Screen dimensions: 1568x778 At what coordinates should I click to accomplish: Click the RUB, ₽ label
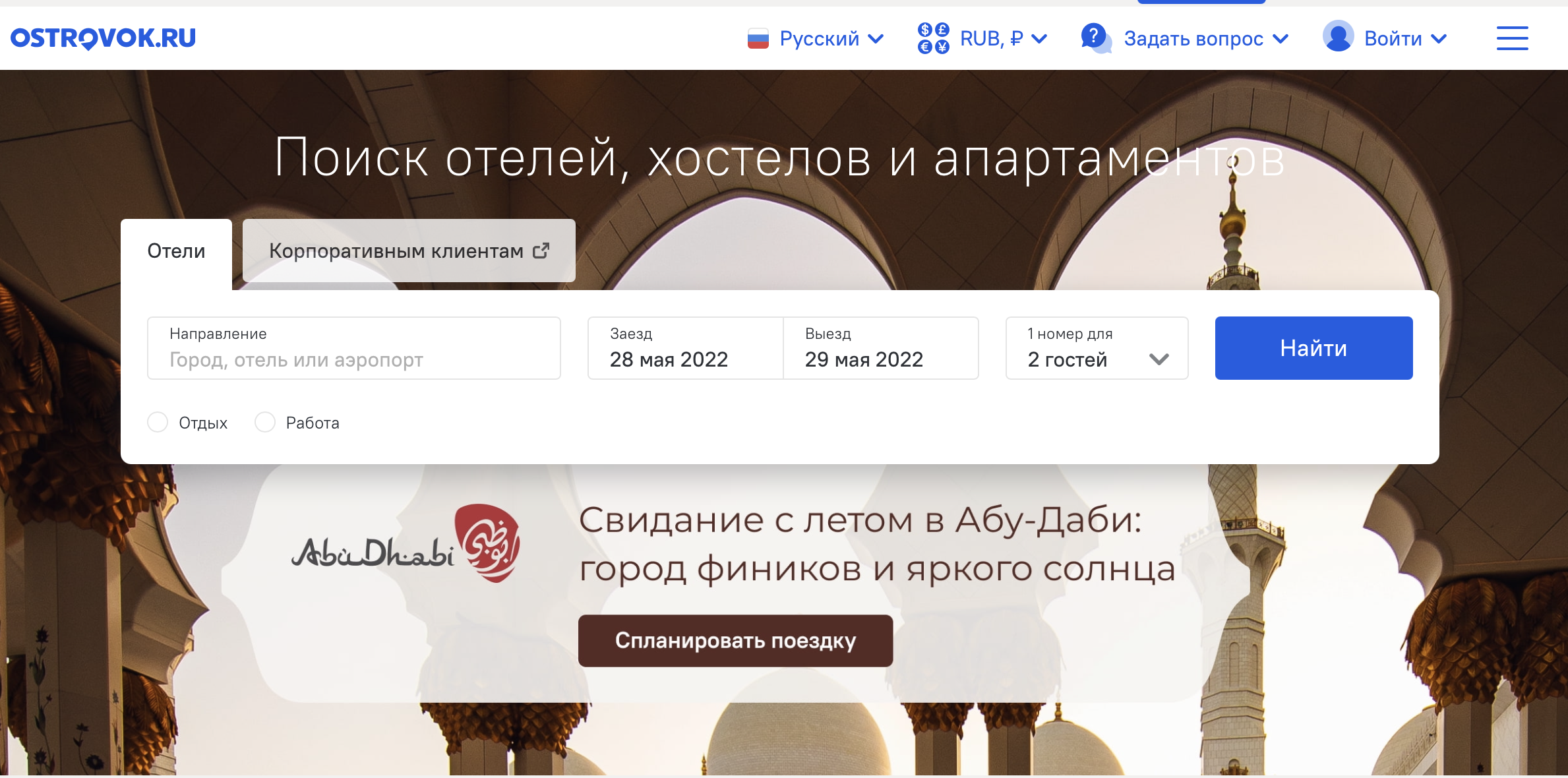click(x=992, y=39)
